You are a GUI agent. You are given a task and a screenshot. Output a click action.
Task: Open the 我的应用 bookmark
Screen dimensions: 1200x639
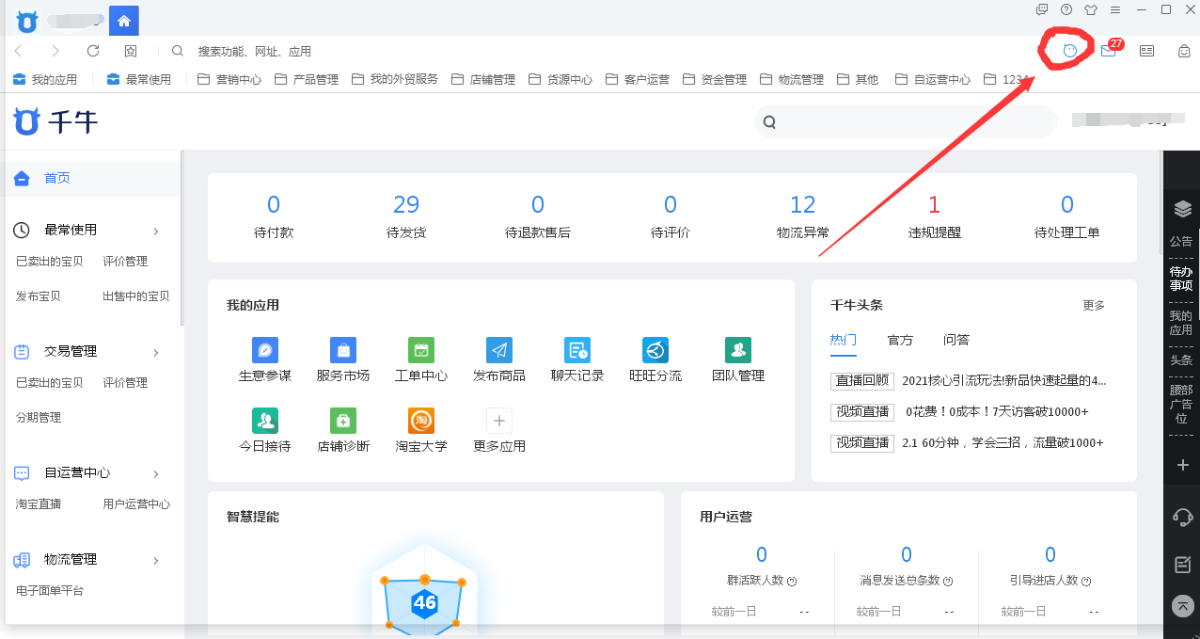tap(45, 79)
